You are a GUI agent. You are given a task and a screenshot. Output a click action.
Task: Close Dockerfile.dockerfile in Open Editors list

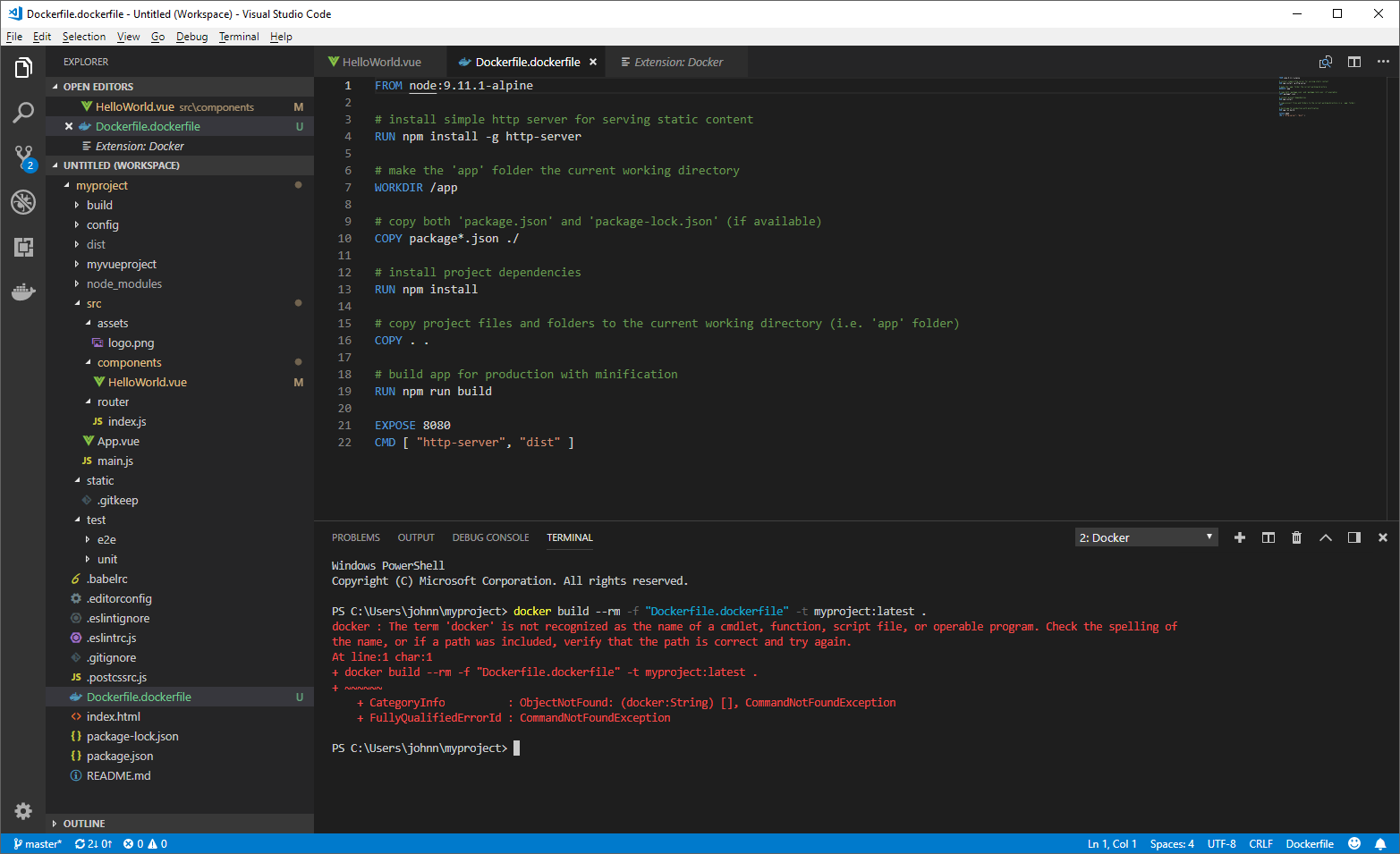69,126
